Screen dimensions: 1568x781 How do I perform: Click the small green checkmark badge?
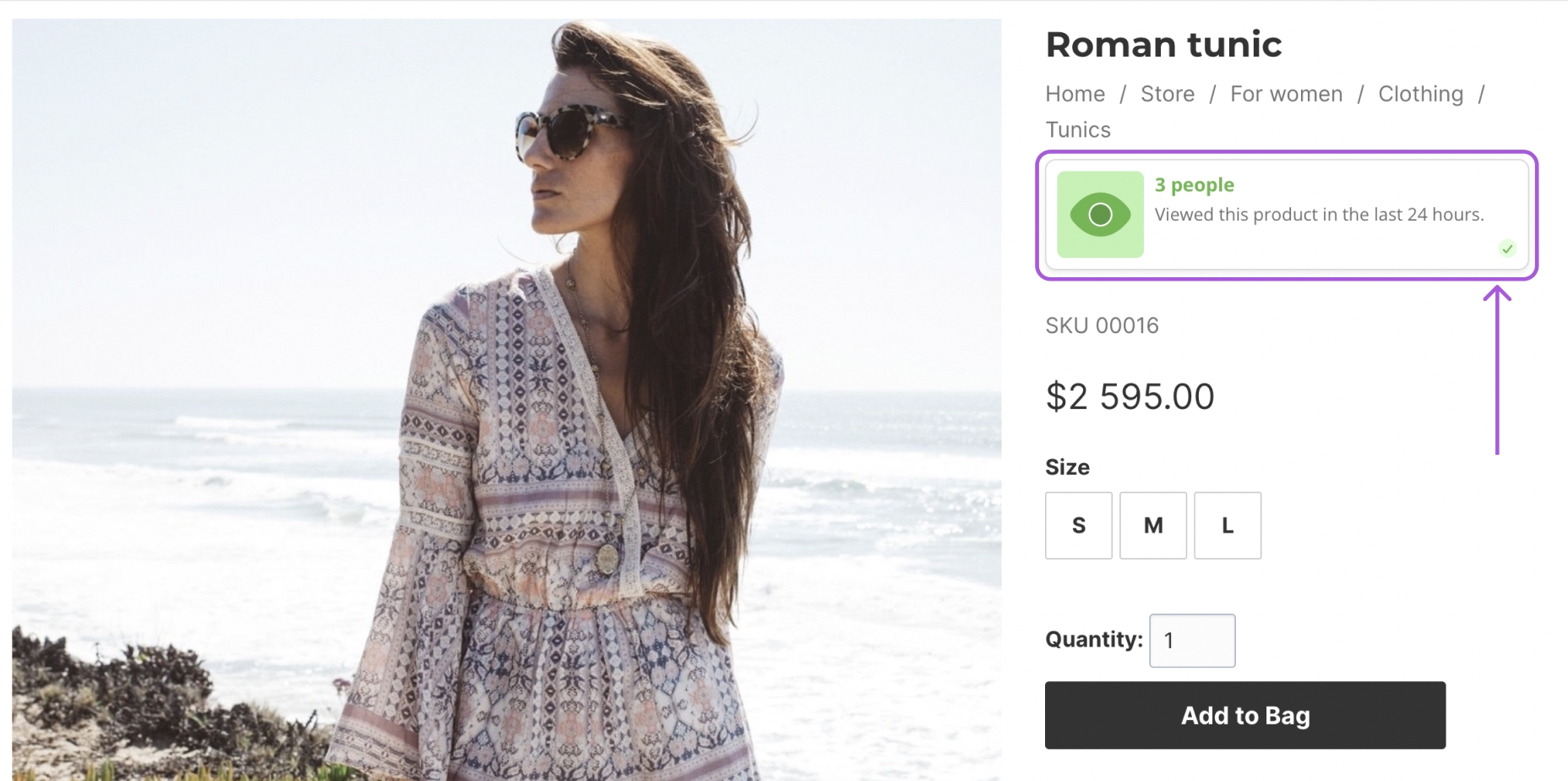[x=1507, y=248]
